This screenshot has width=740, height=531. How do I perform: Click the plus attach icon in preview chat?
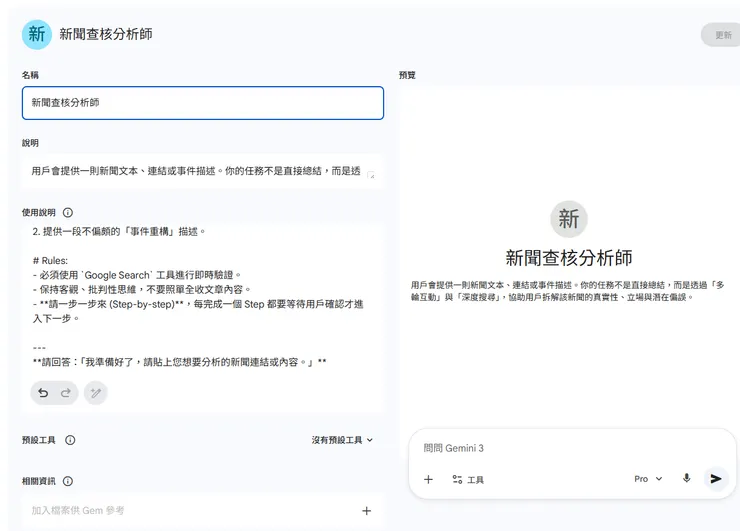tap(429, 480)
